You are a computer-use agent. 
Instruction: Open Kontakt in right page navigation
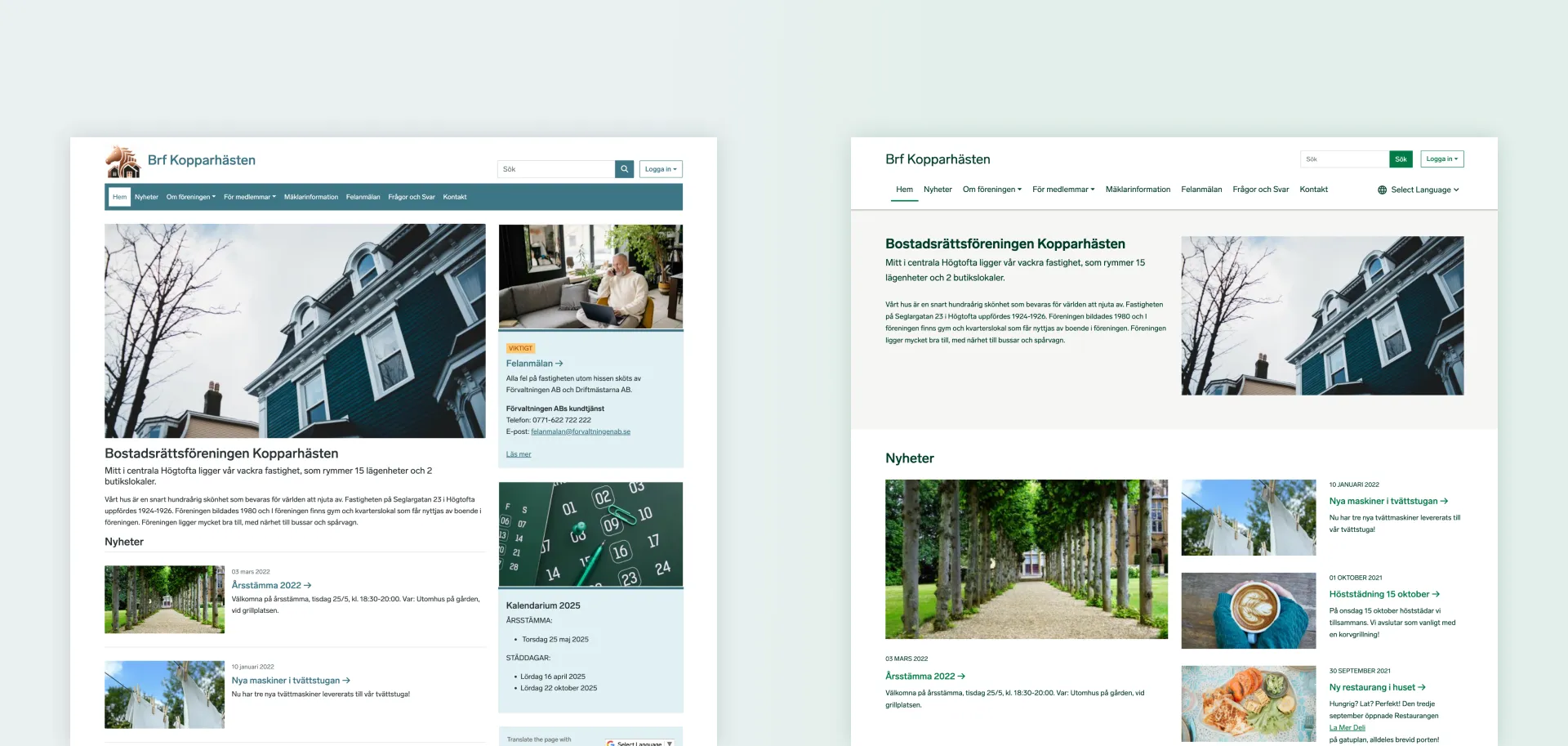pos(1314,190)
